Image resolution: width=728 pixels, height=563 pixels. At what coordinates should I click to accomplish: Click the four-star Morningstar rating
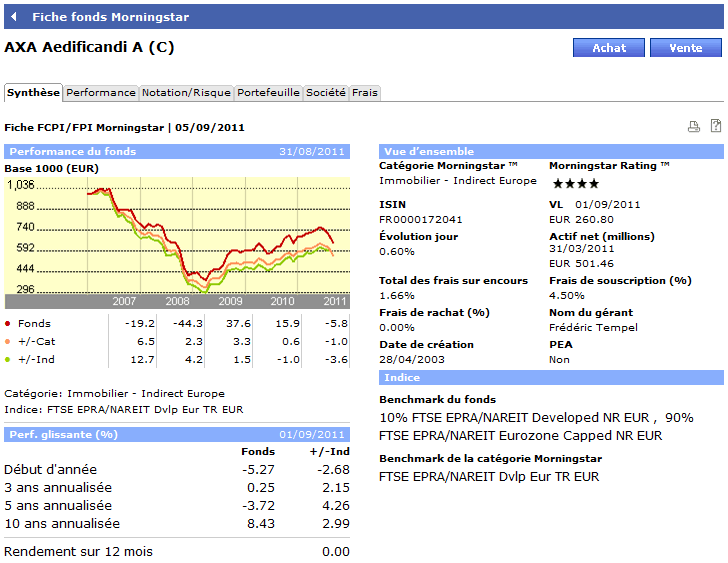click(x=576, y=184)
